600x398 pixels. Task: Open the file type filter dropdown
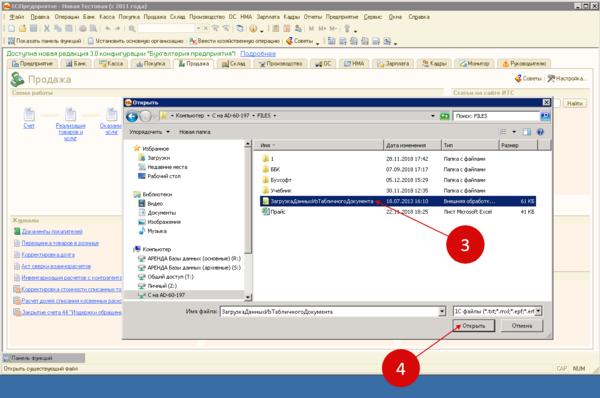tap(538, 312)
